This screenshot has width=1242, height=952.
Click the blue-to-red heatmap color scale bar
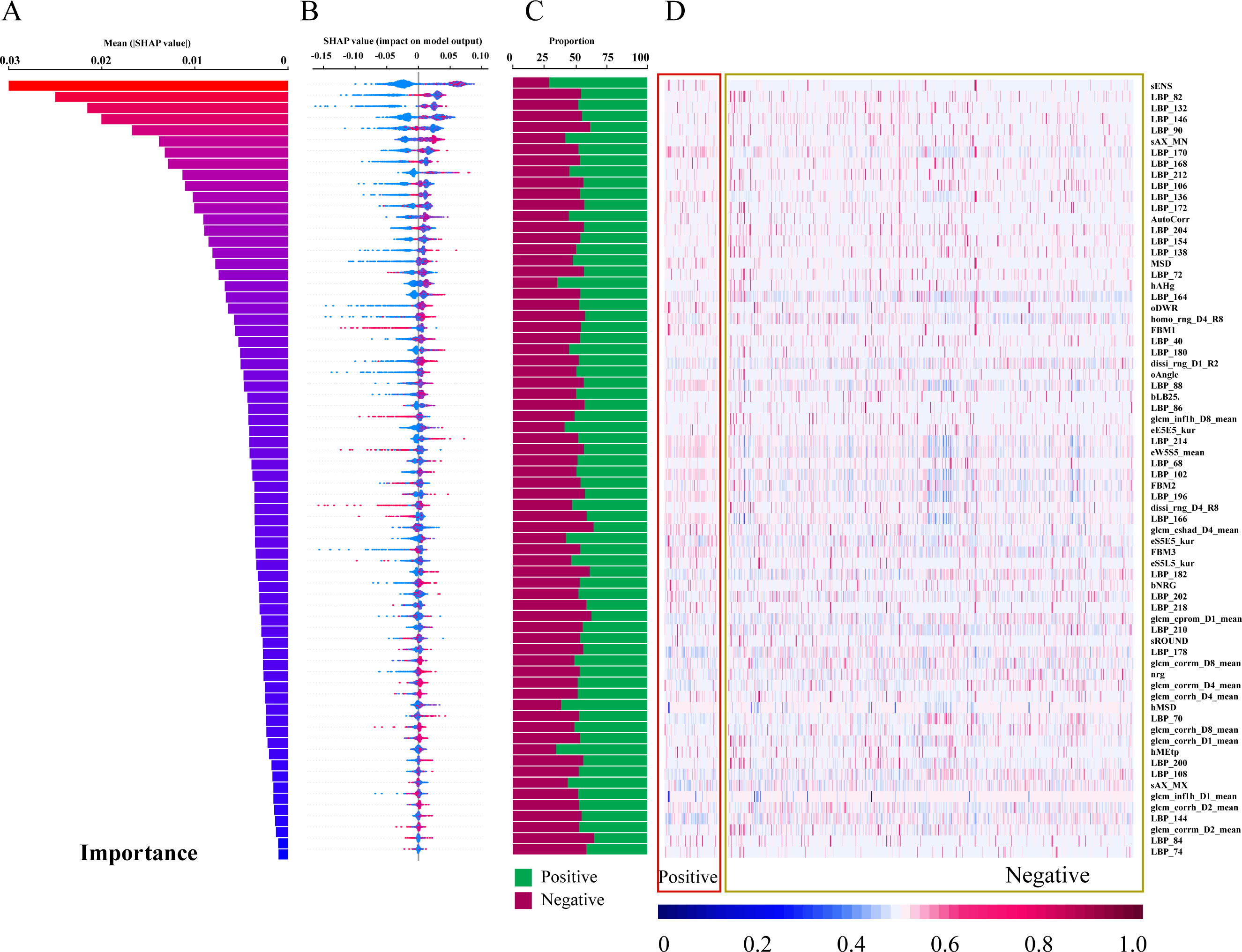tap(900, 911)
